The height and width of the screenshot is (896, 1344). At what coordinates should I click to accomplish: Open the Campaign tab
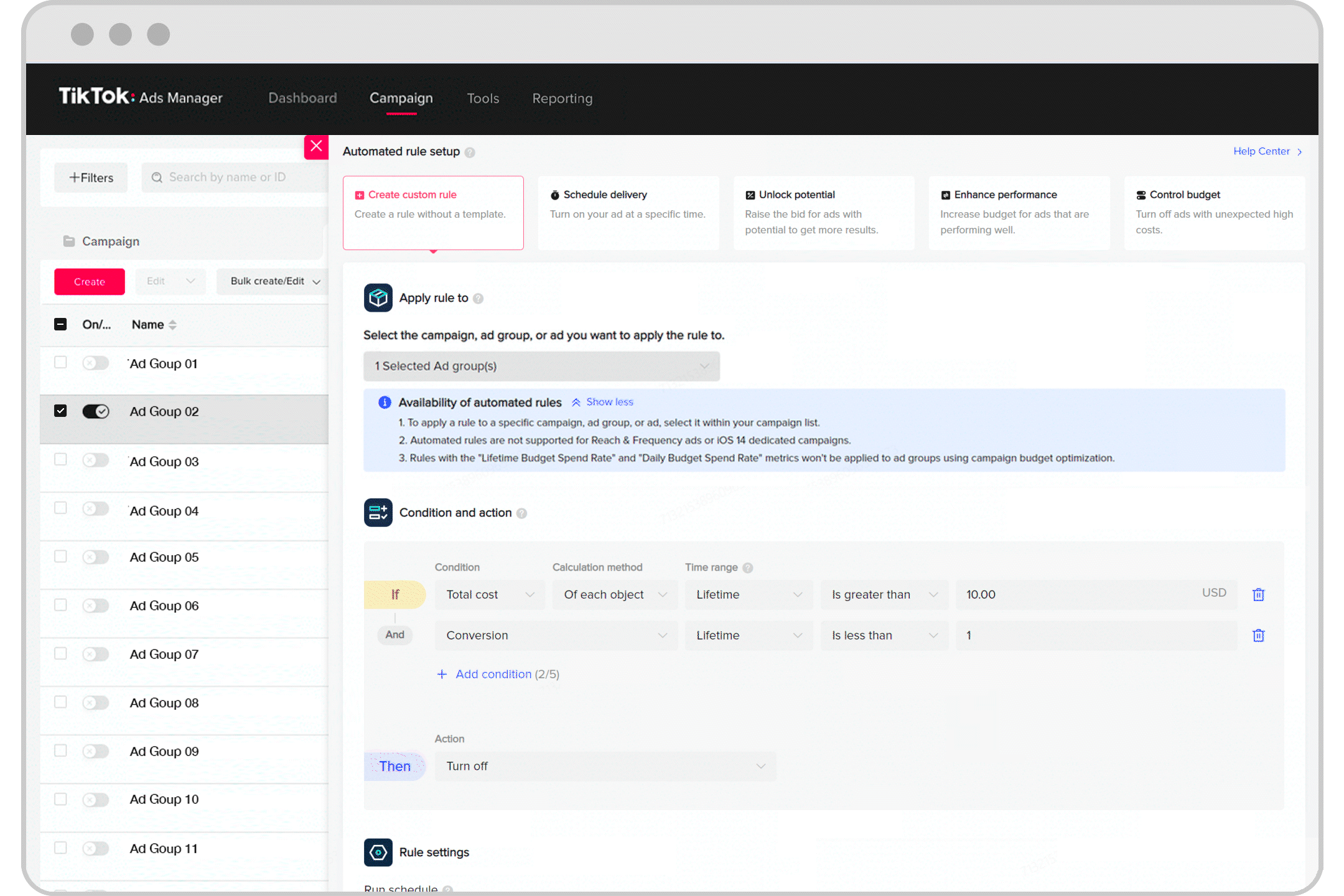pos(401,98)
